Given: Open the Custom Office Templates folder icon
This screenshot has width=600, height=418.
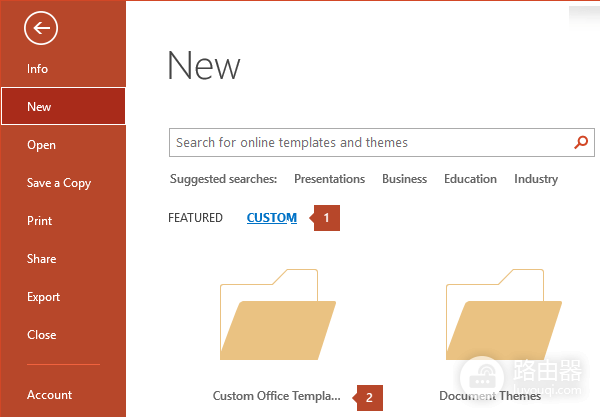Looking at the screenshot, I should 278,314.
